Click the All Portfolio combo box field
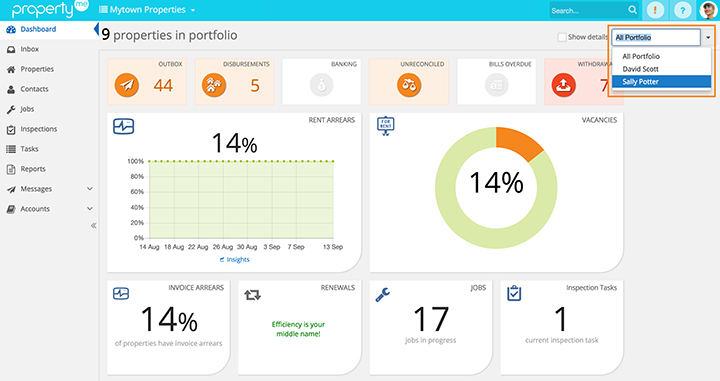 (x=656, y=37)
